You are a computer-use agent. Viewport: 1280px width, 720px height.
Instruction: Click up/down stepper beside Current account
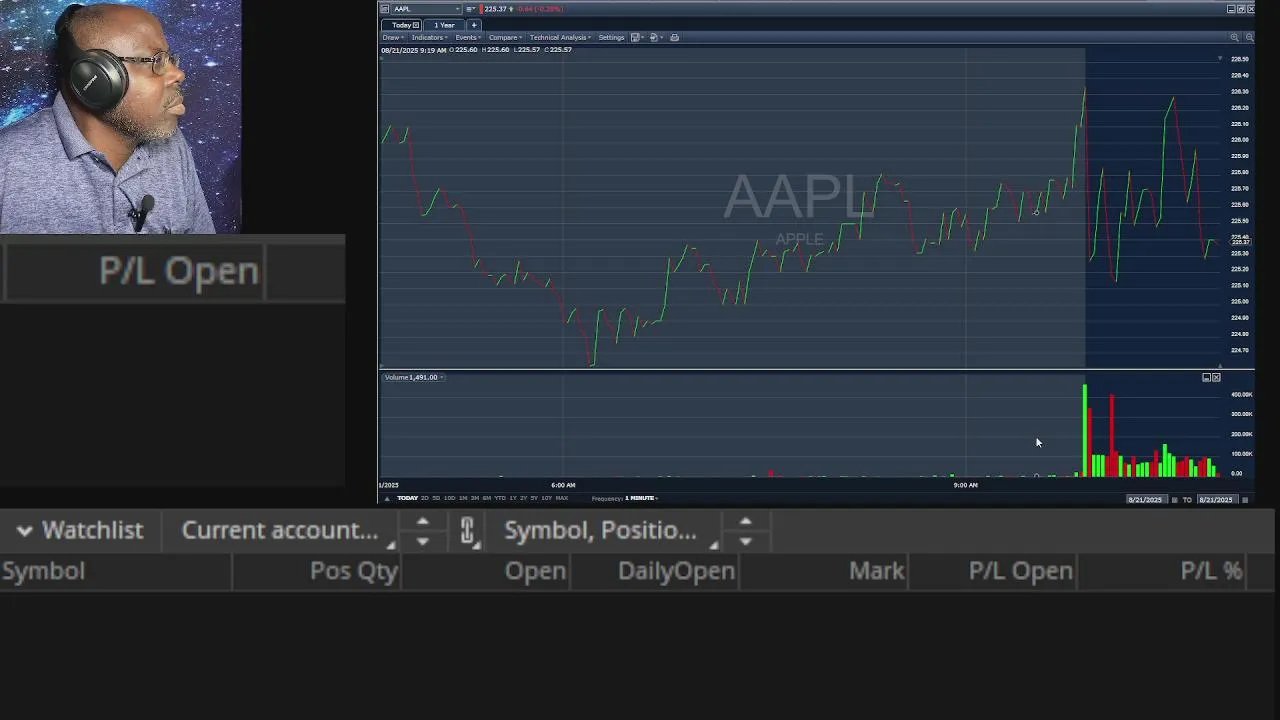[422, 531]
